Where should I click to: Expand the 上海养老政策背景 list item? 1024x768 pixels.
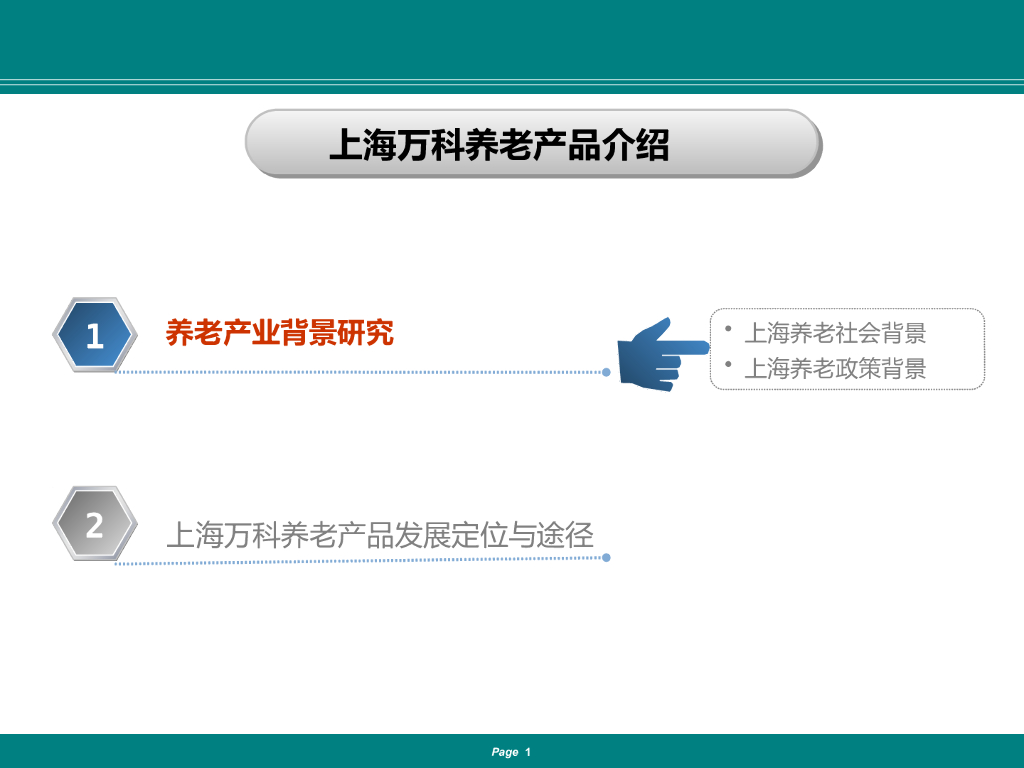837,368
